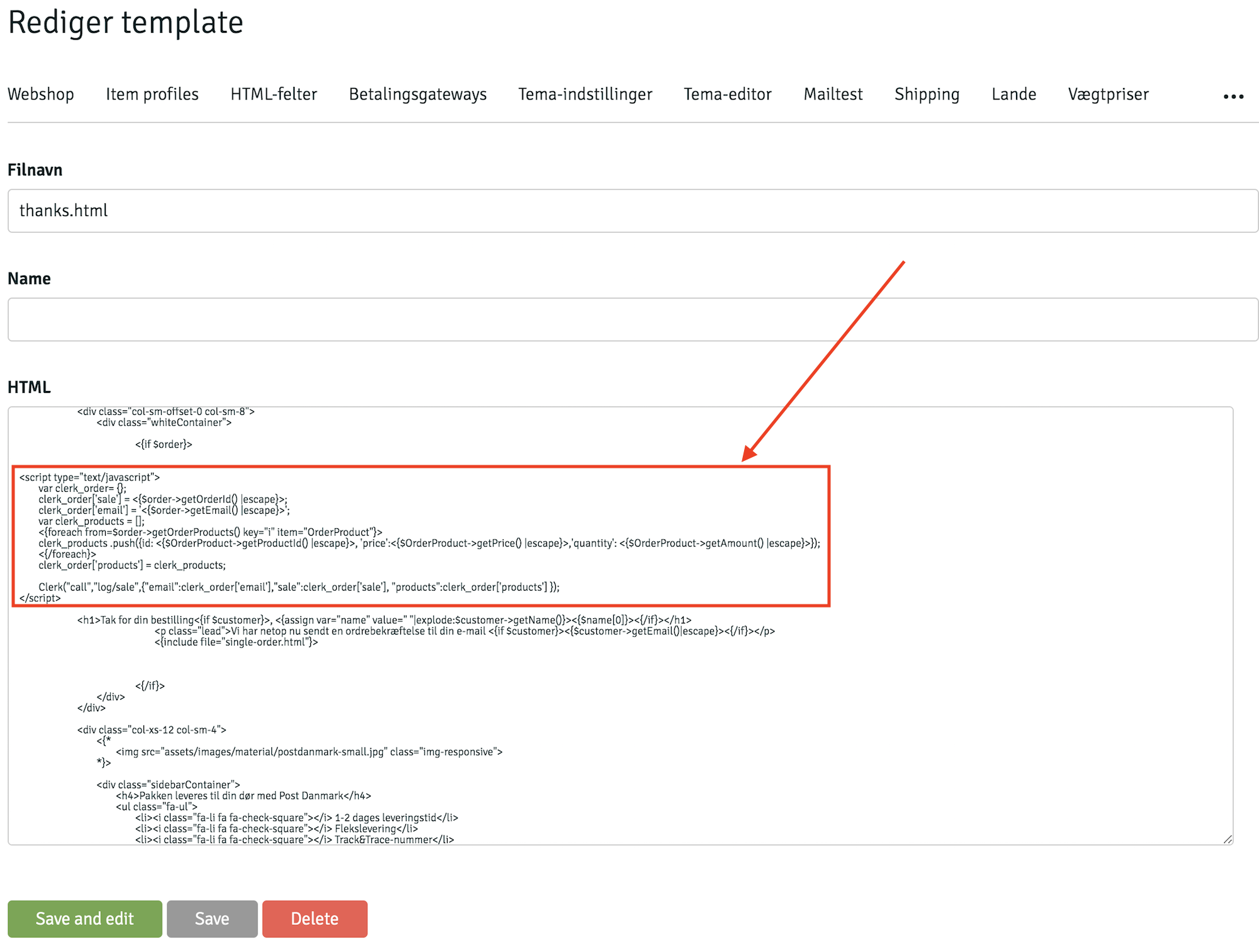The width and height of the screenshot is (1259, 952).
Task: Click the Mailtest tab
Action: coord(832,94)
